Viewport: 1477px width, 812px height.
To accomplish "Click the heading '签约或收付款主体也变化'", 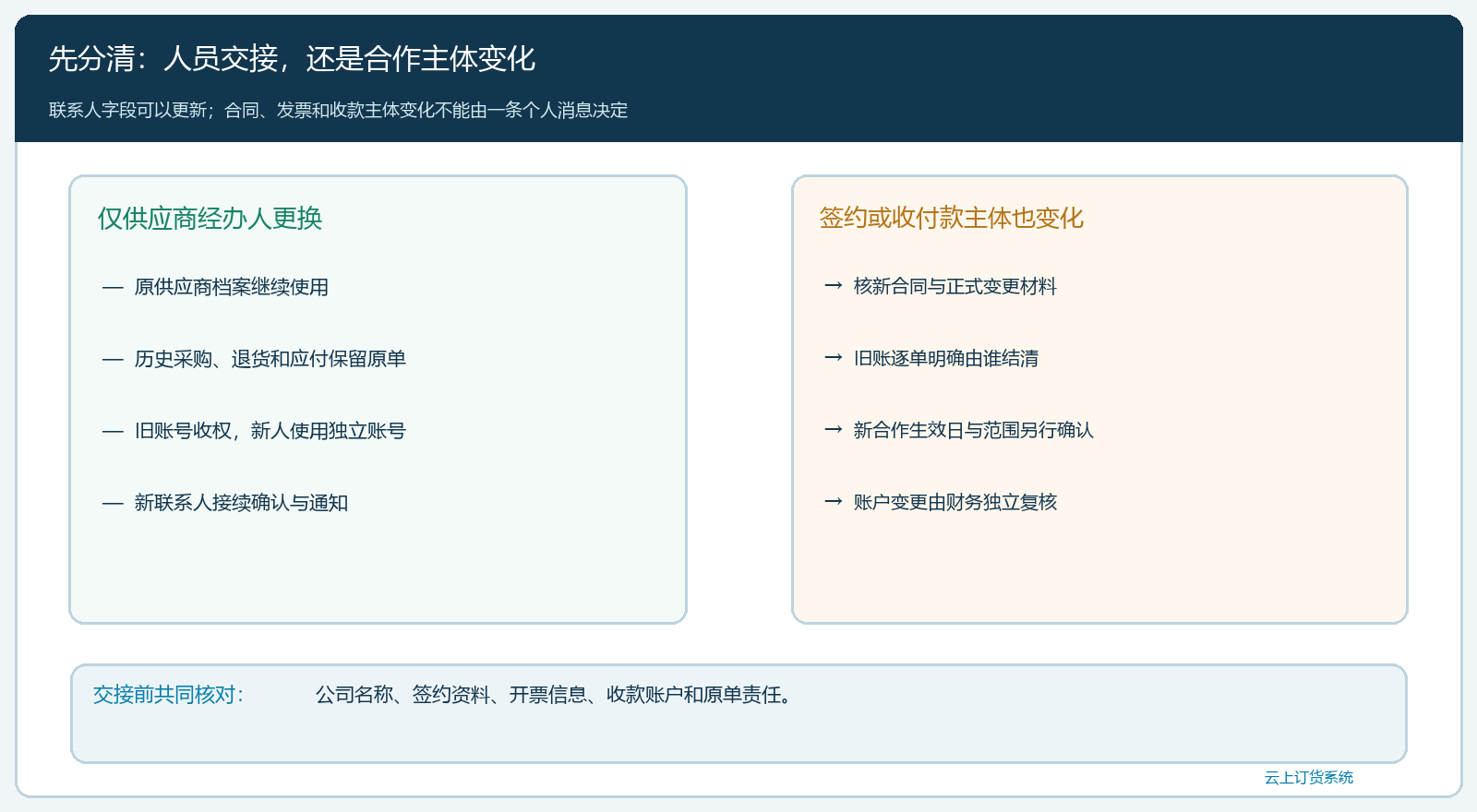I will click(951, 219).
